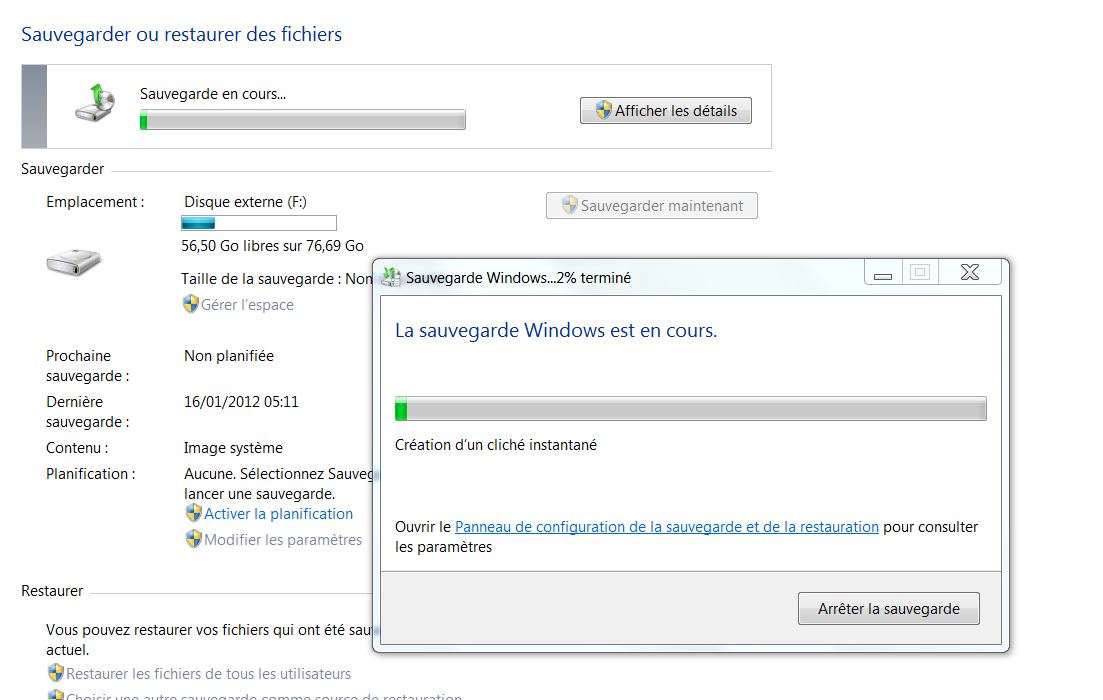The width and height of the screenshot is (1103, 700).
Task: Minimize the Sauvegarde Windows dialog
Action: [x=883, y=273]
